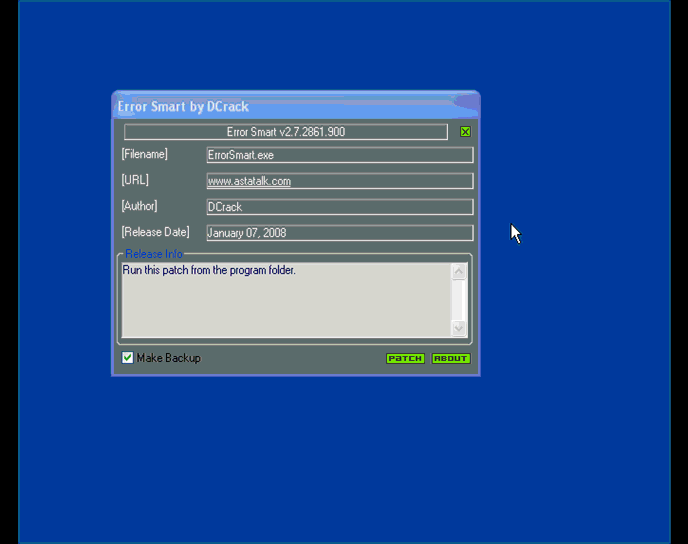
Task: Click the Release Info group heading
Action: pos(154,255)
